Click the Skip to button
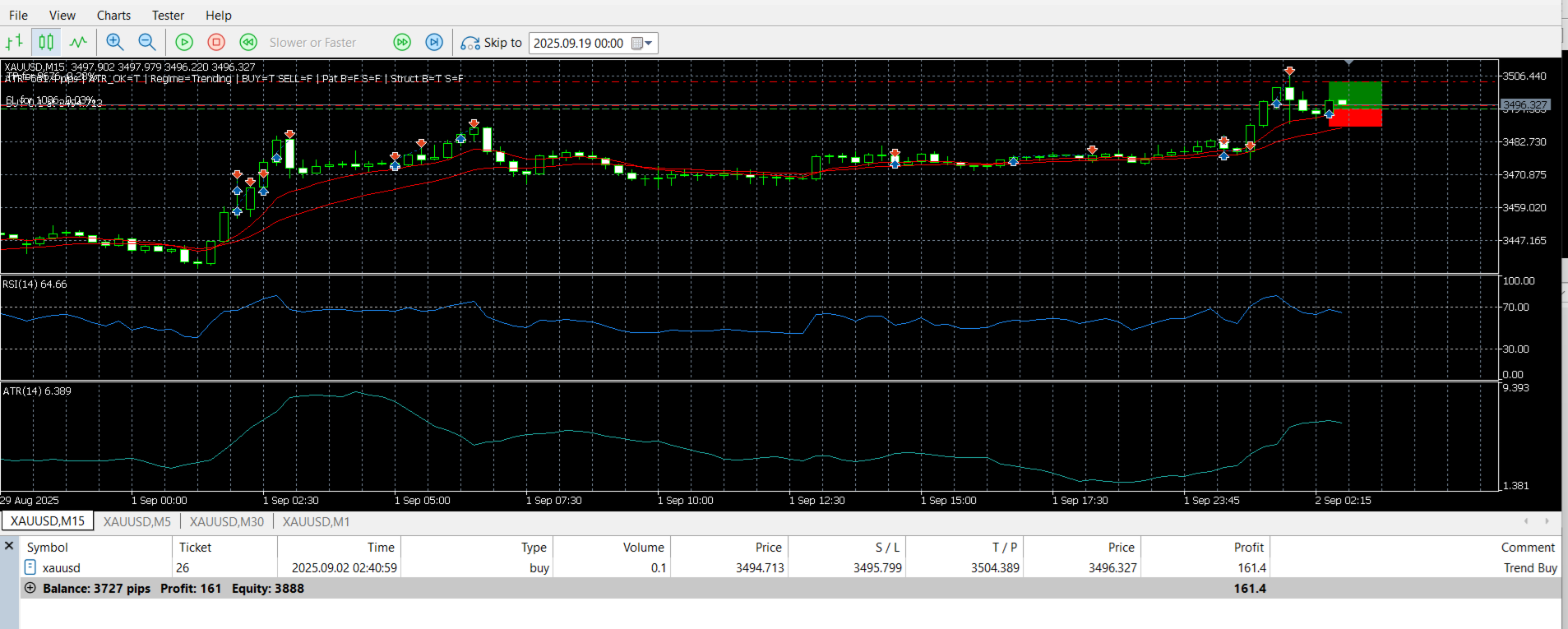1568x629 pixels. pos(491,43)
